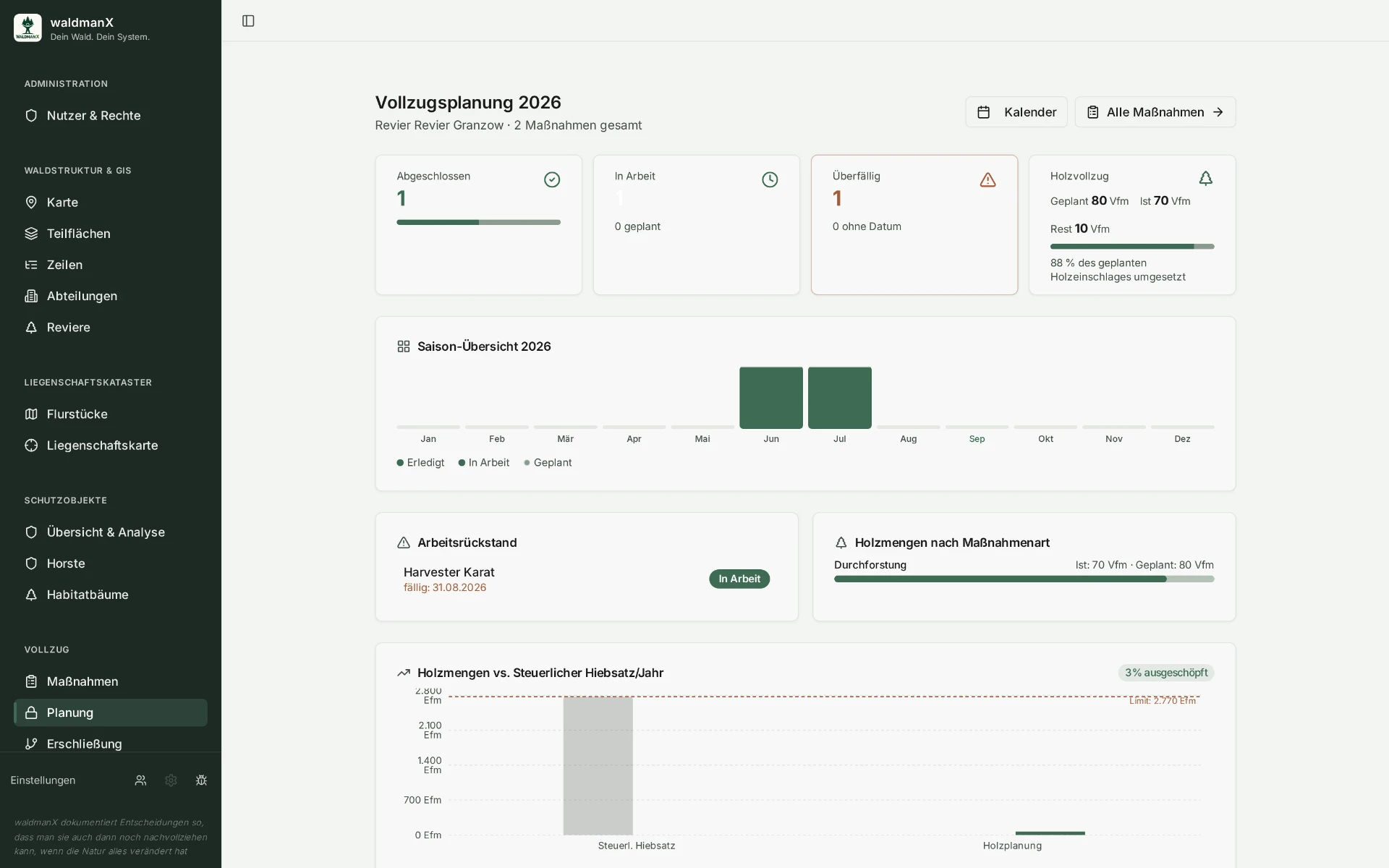1389x868 pixels.
Task: Click the Durchforstung progress bar
Action: coord(1024,579)
